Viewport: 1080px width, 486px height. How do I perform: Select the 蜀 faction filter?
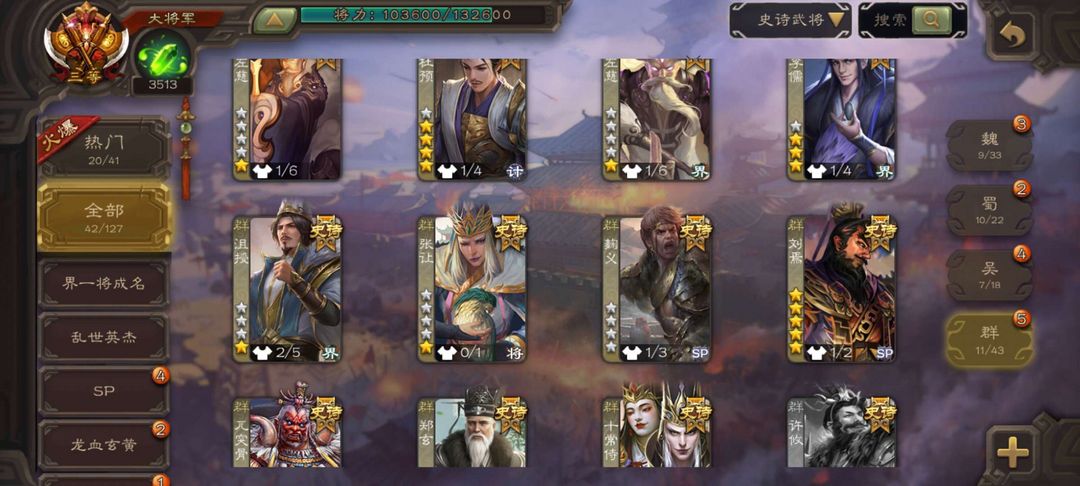point(989,210)
